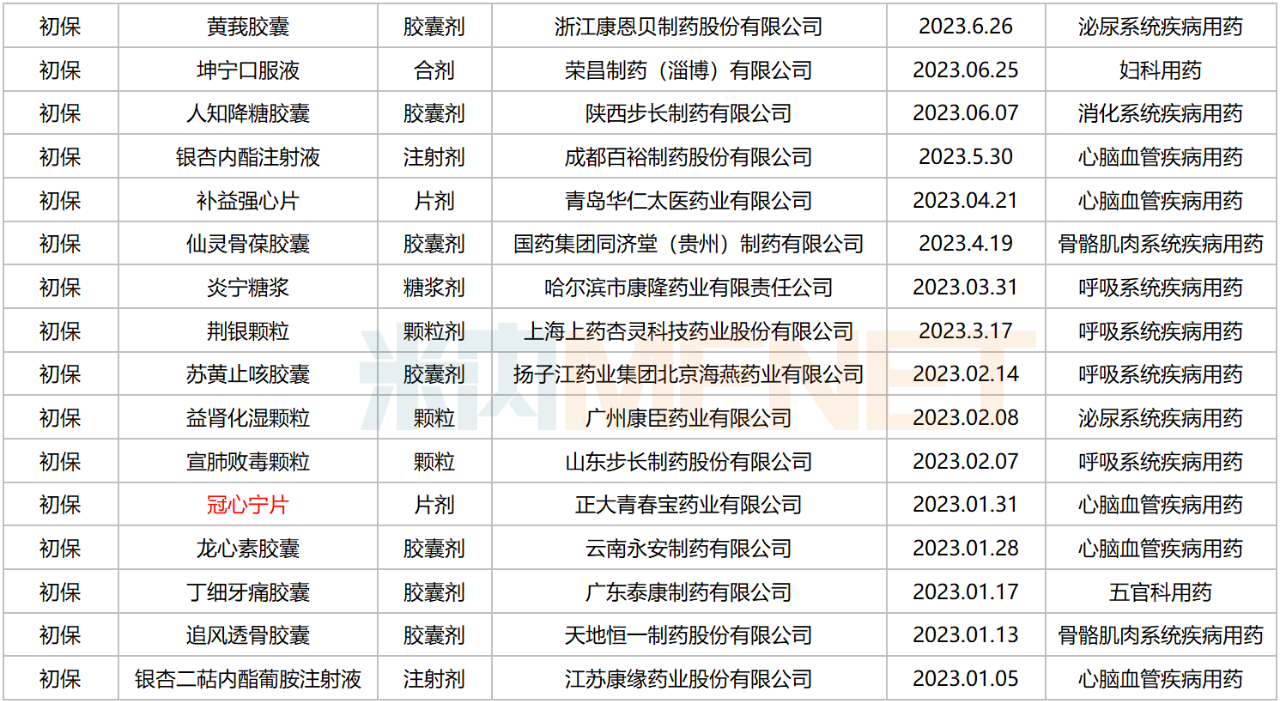Select 呼吸系统疾病用药 in 炎宁糖浆 row
The height and width of the screenshot is (701, 1280).
(x=1161, y=288)
